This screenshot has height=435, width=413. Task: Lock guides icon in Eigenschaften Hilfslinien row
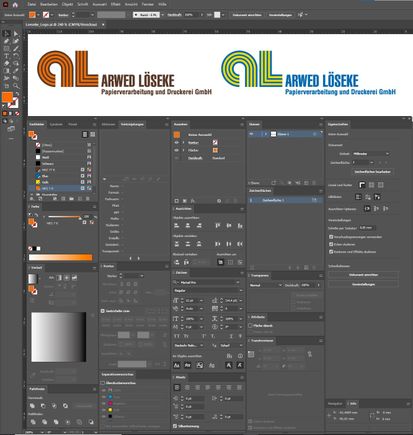pyautogui.click(x=368, y=197)
